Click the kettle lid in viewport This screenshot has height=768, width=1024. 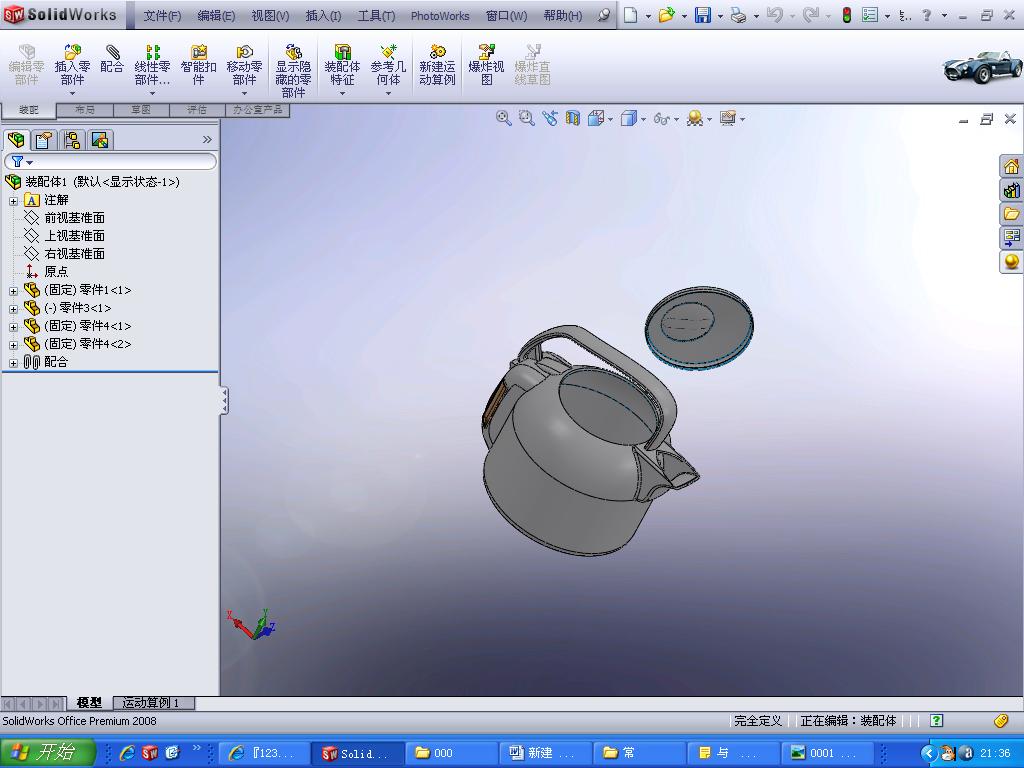pos(699,328)
